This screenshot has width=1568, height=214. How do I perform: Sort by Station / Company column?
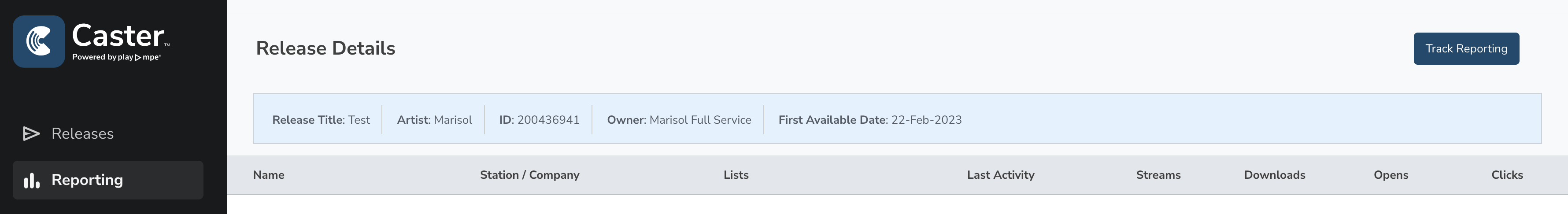pyautogui.click(x=529, y=175)
